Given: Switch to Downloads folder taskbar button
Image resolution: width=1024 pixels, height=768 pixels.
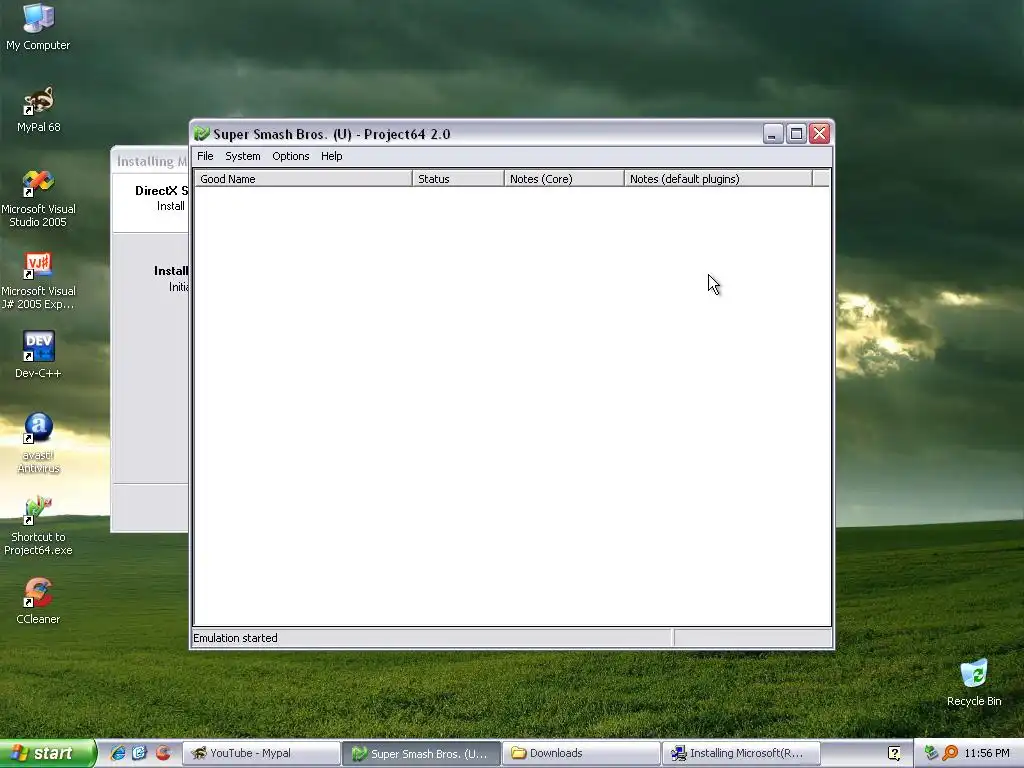Looking at the screenshot, I should pyautogui.click(x=581, y=753).
